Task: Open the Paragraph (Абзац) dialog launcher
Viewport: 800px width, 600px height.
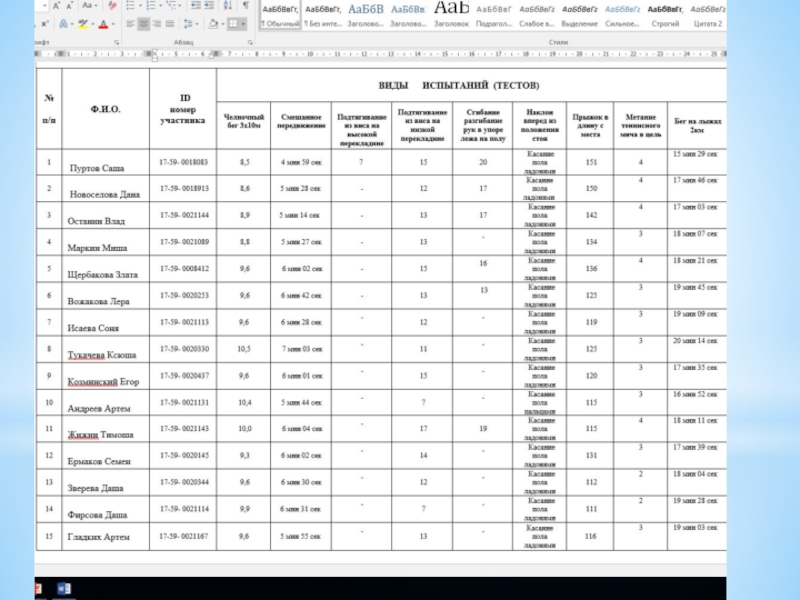Action: 250,42
